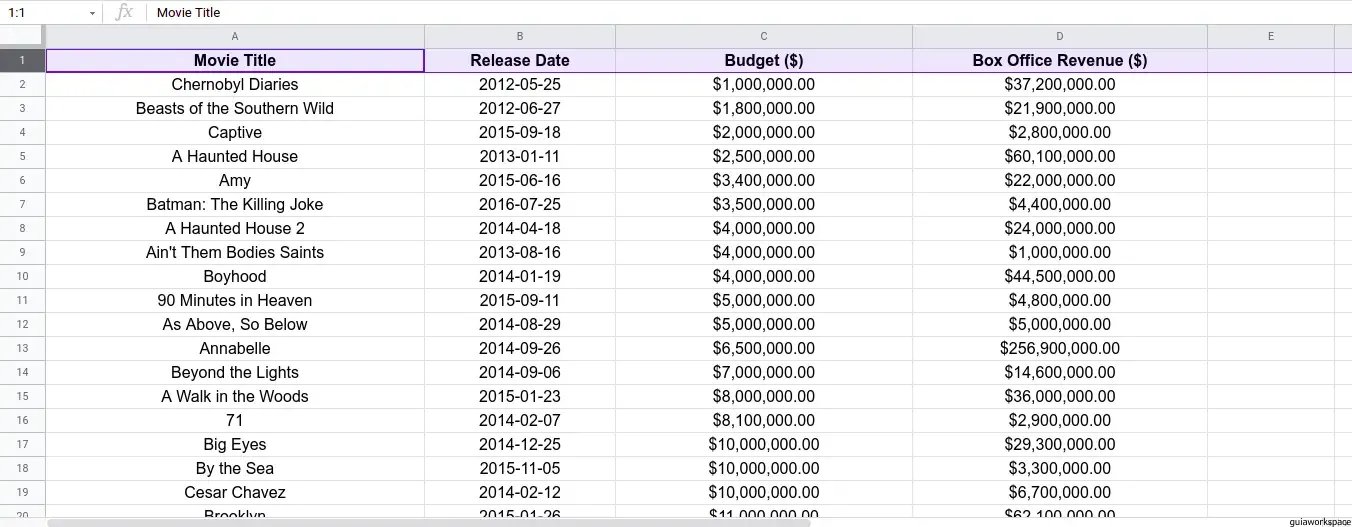Viewport: 1352px width, 527px height.
Task: Select the Captive title cell
Action: coord(235,132)
